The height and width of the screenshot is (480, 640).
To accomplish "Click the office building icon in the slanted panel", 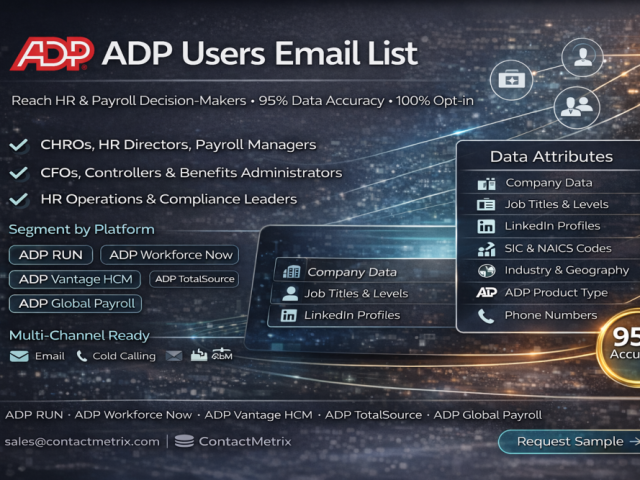I will click(291, 271).
